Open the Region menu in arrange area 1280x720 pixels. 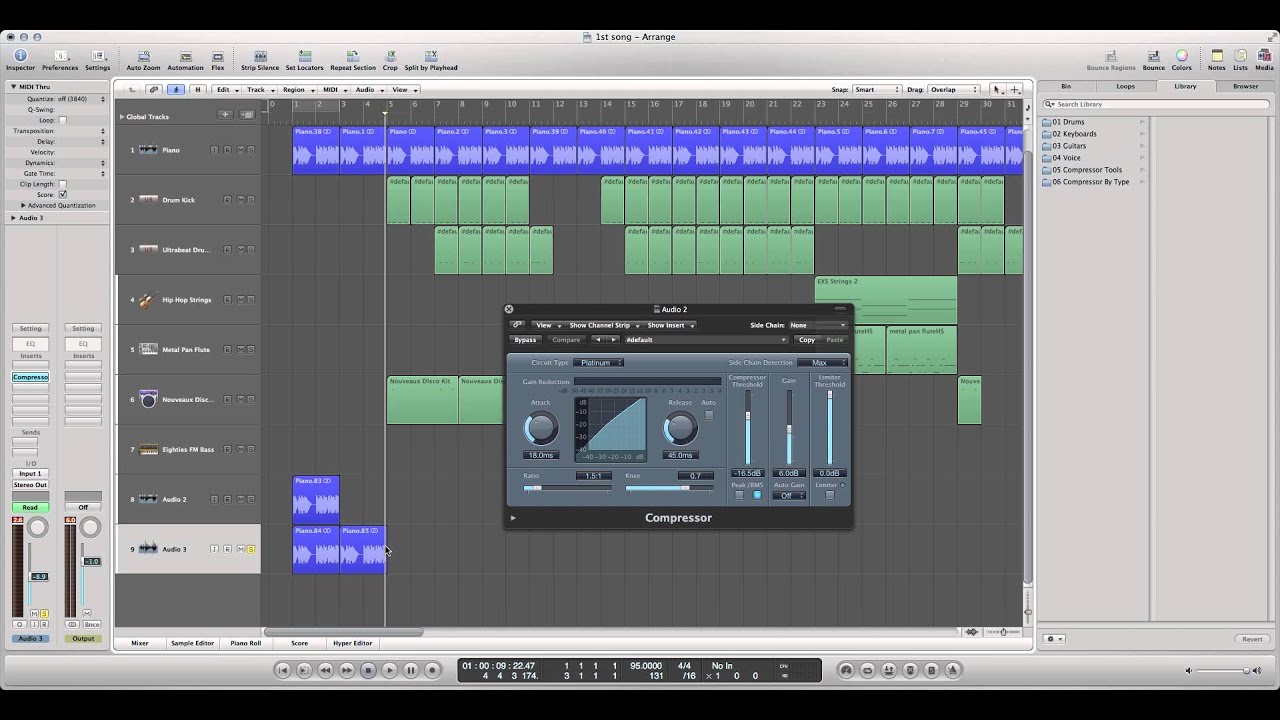click(297, 89)
